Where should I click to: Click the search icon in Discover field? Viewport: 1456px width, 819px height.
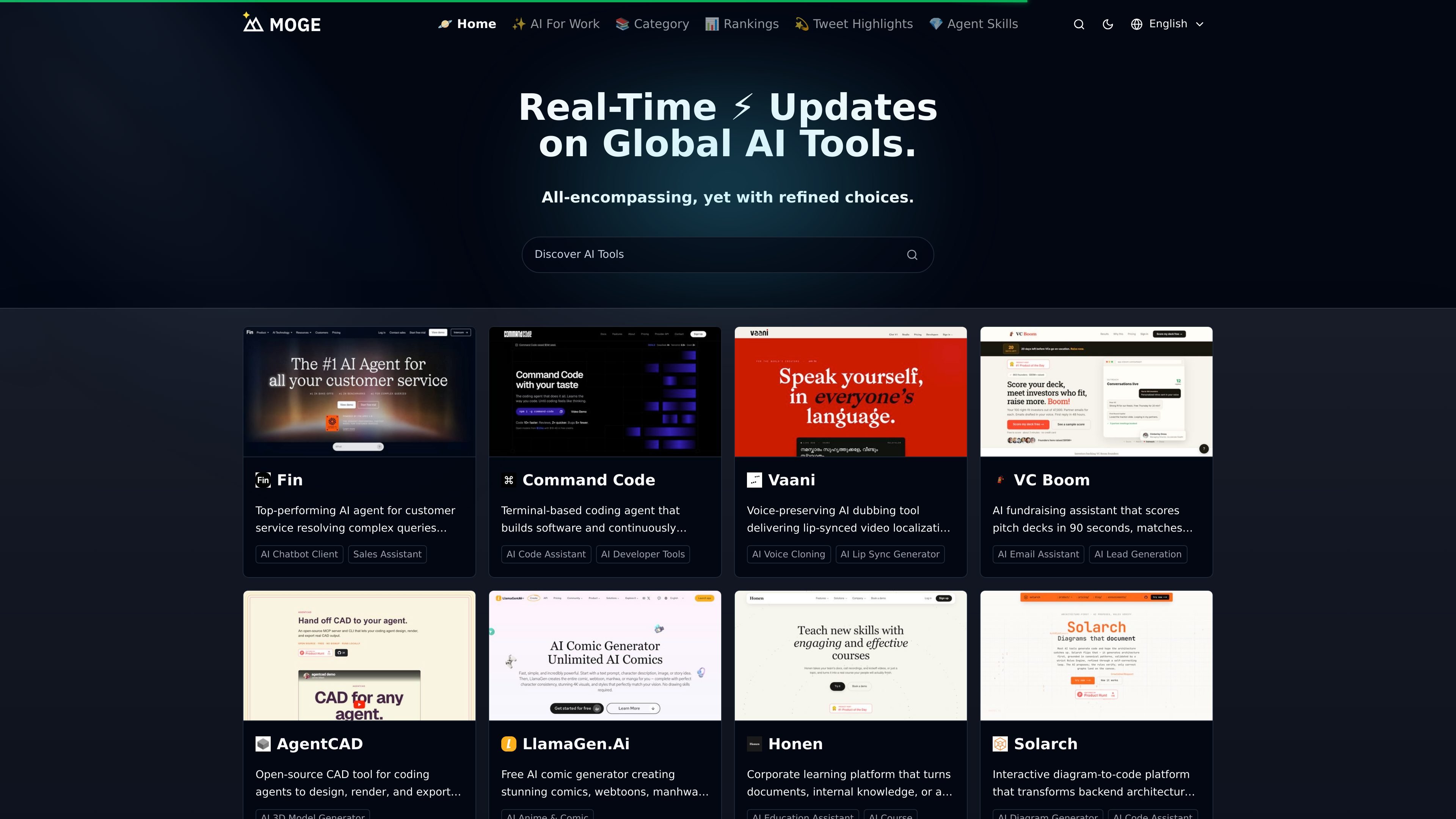(912, 255)
